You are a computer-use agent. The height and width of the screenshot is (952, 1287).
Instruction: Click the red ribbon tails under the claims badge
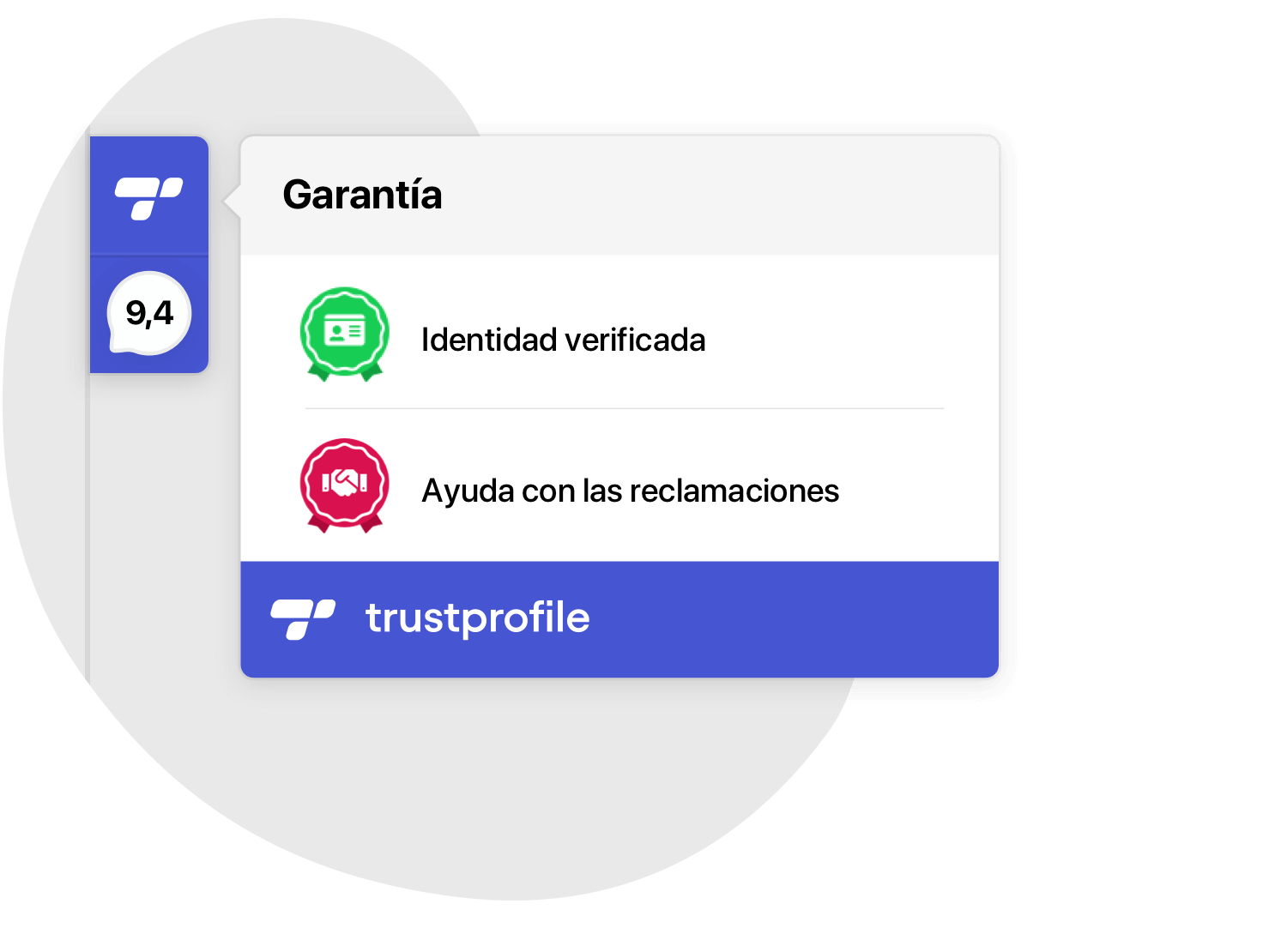coord(344,524)
